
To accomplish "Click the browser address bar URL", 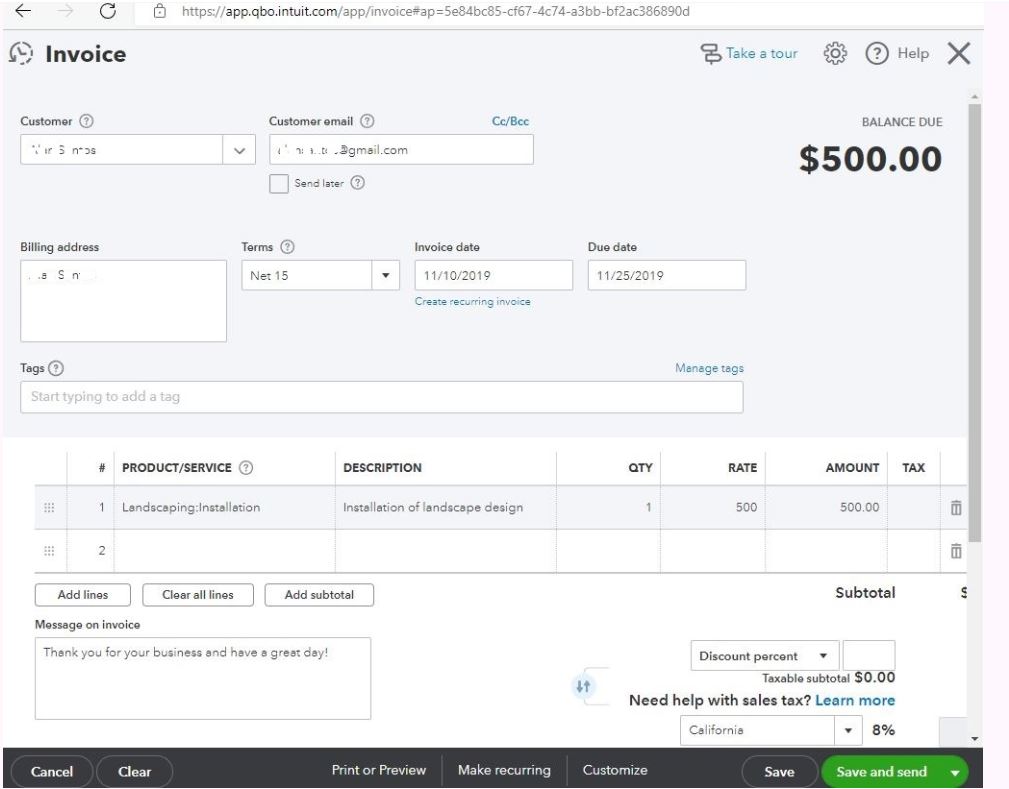I will 435,11.
